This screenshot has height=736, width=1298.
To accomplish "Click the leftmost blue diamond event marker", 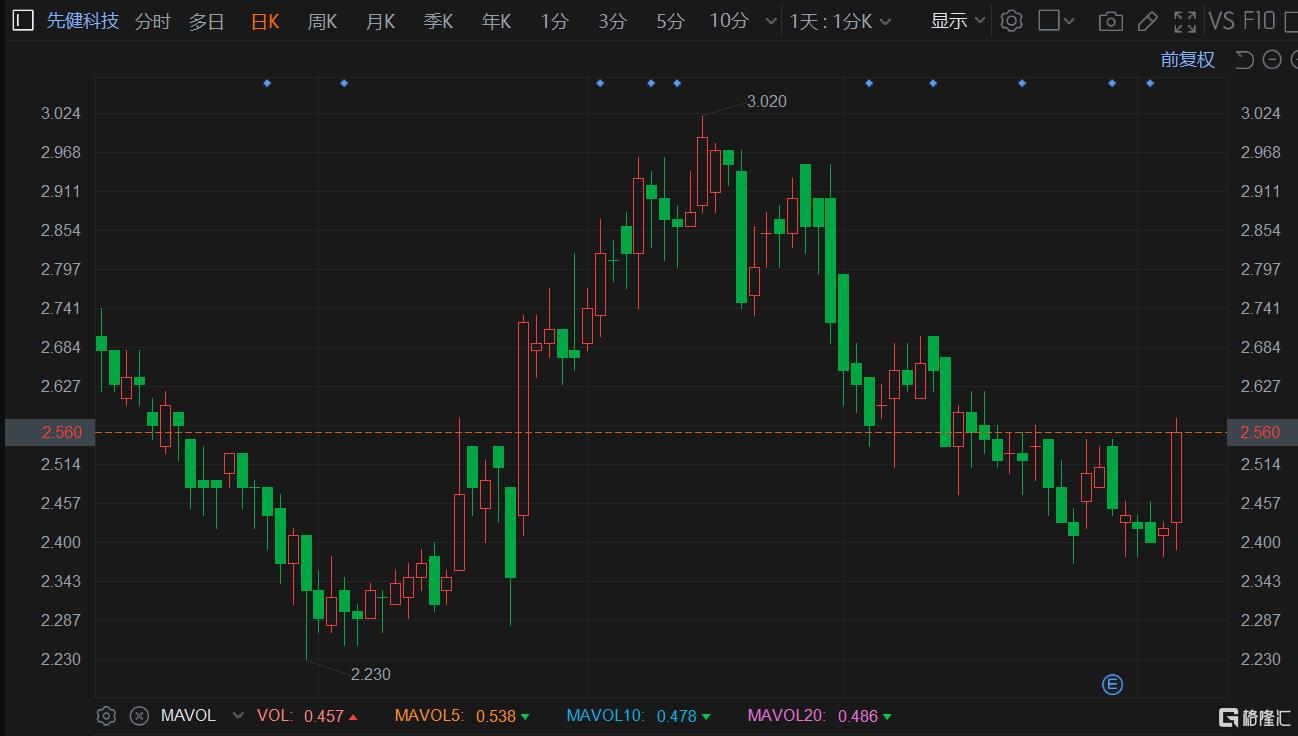I will 267,83.
